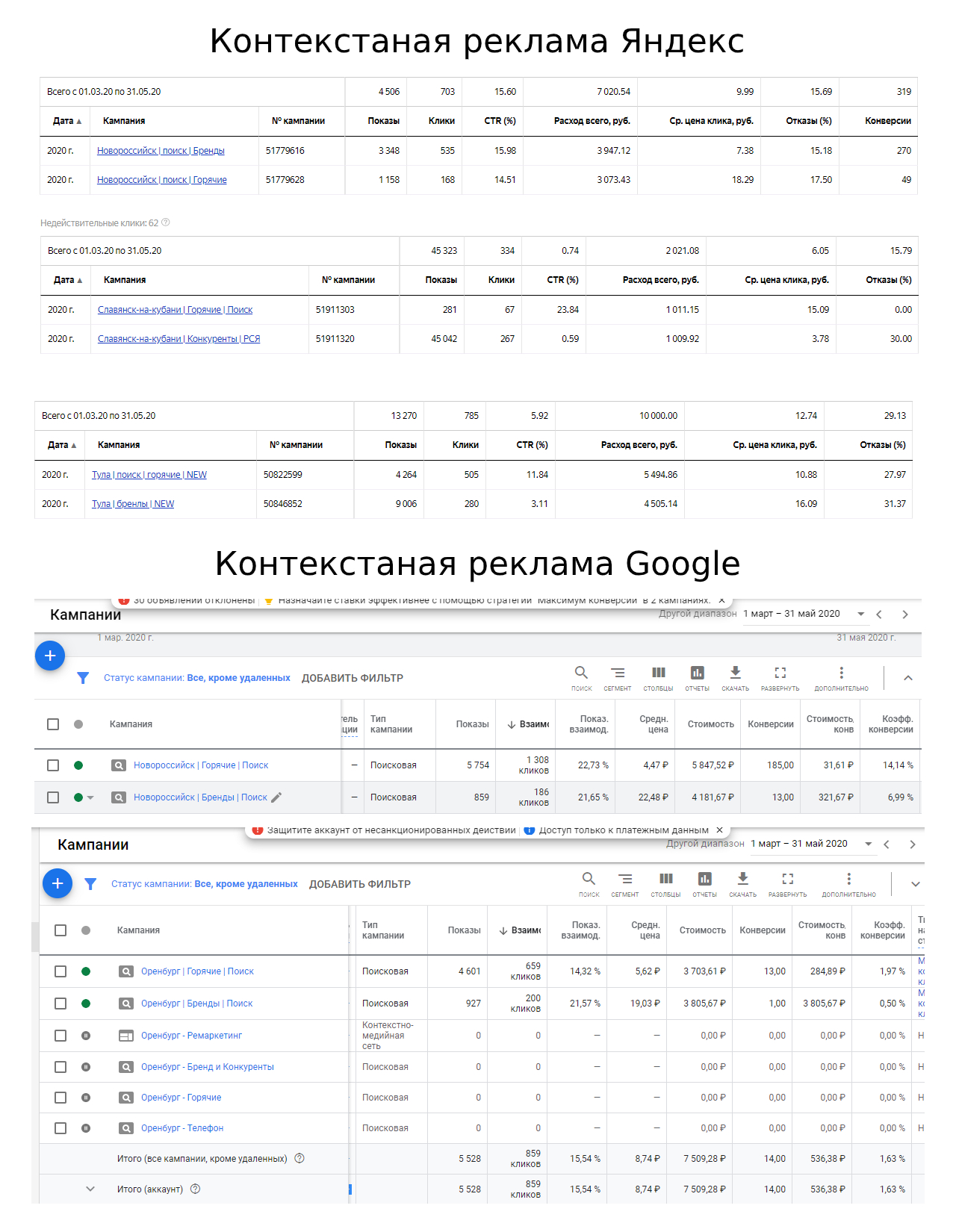Open Столбцы in the Новороссийск campaigns toolbar
The image size is (956, 1232).
point(658,677)
